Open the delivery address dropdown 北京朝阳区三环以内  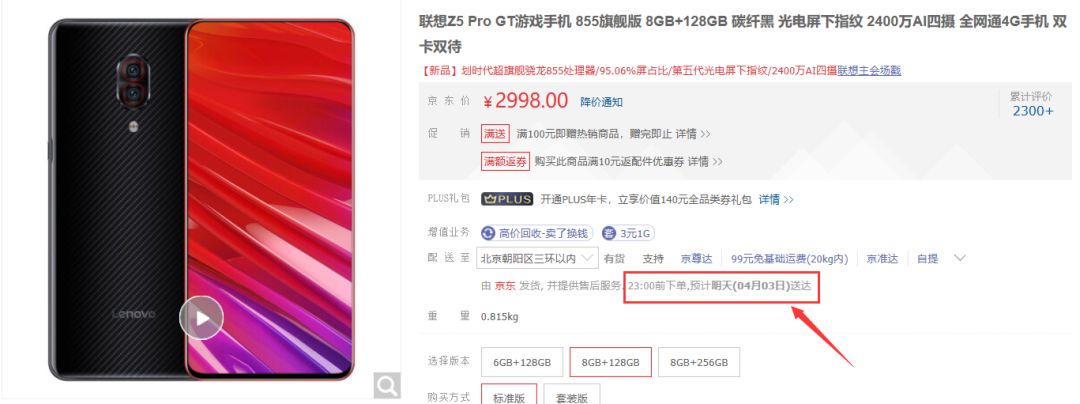point(537,258)
